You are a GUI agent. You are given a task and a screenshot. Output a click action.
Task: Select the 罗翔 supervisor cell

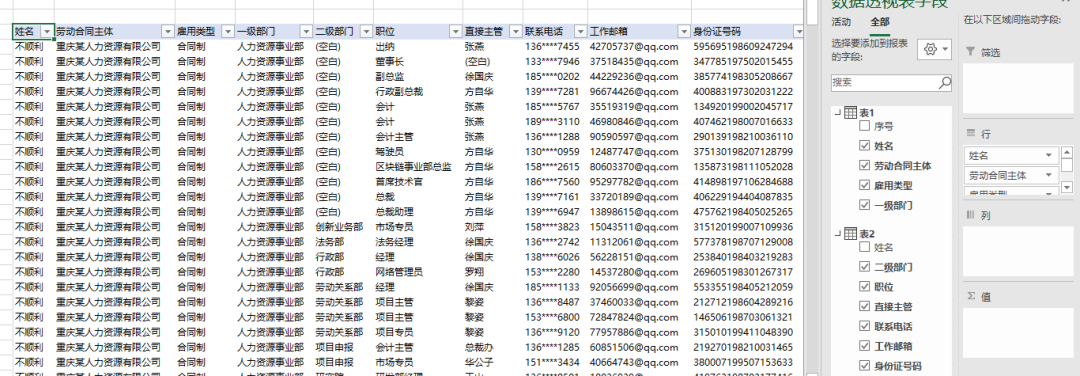[492, 271]
